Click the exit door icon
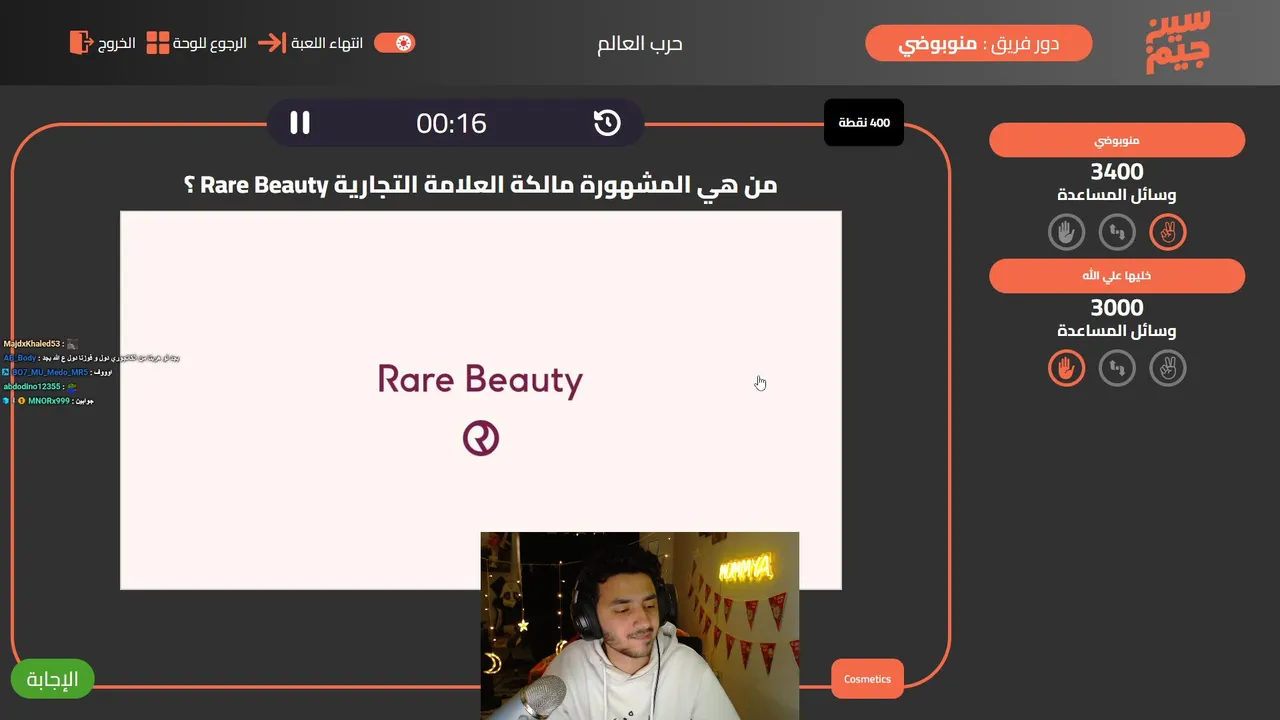Screen dimensions: 1280x720 (80, 42)
